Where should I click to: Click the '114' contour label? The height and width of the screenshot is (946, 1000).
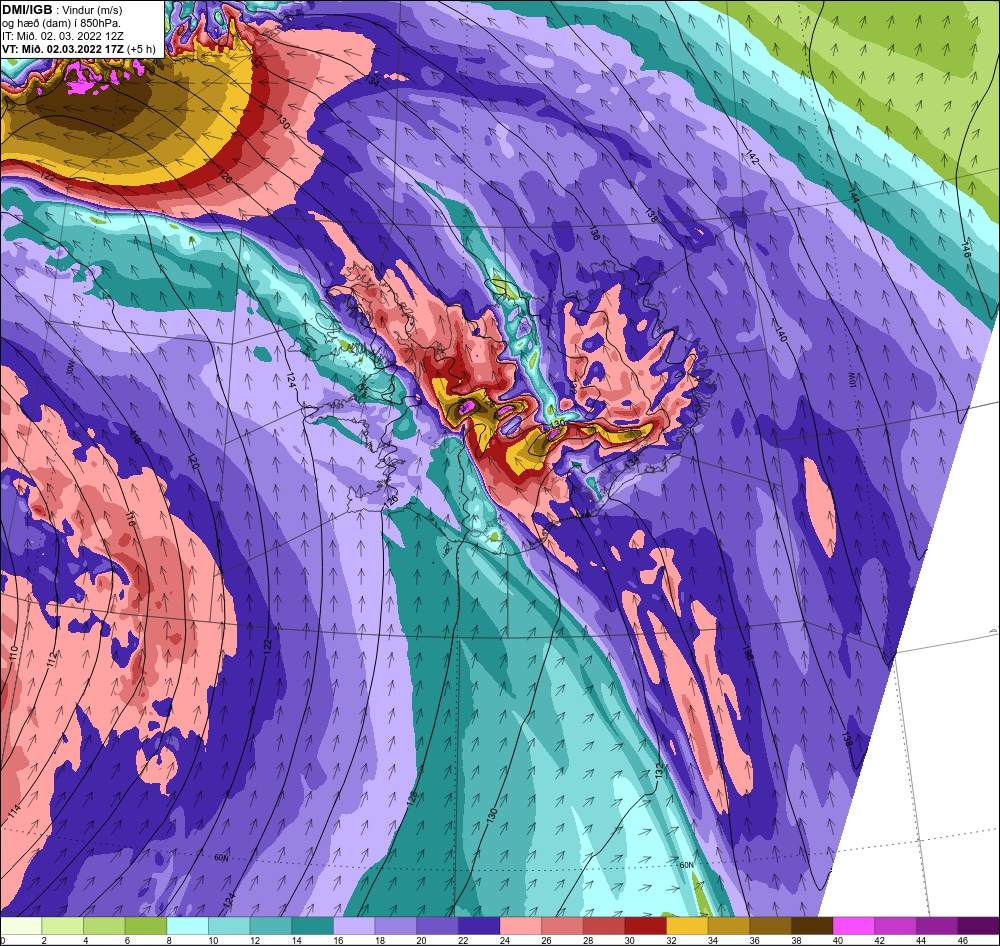click(15, 812)
